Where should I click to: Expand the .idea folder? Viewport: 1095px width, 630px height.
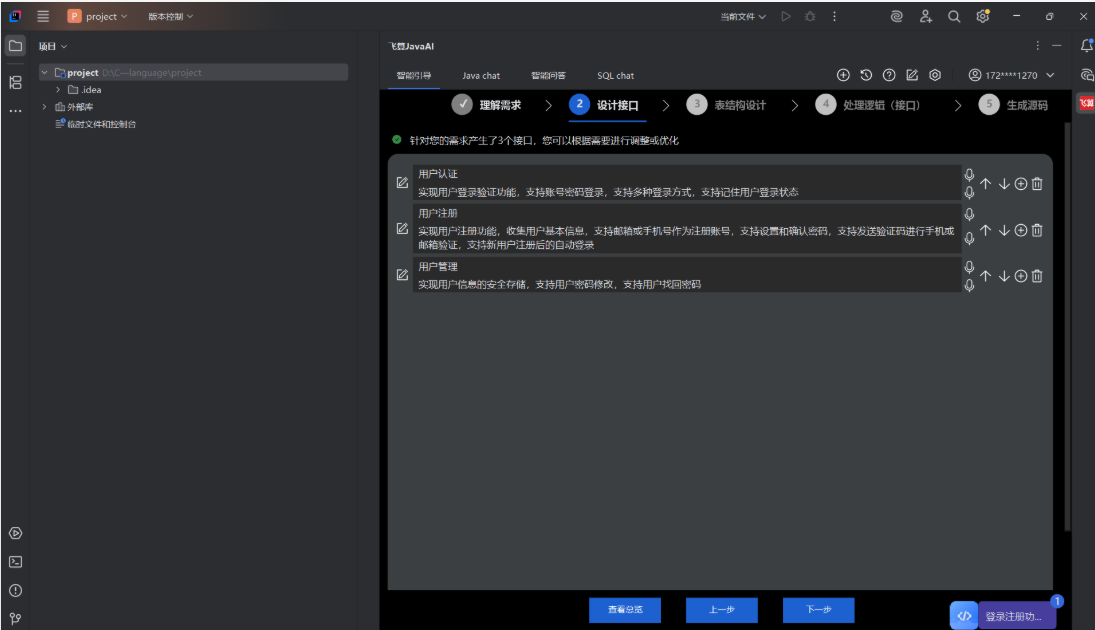coord(59,90)
